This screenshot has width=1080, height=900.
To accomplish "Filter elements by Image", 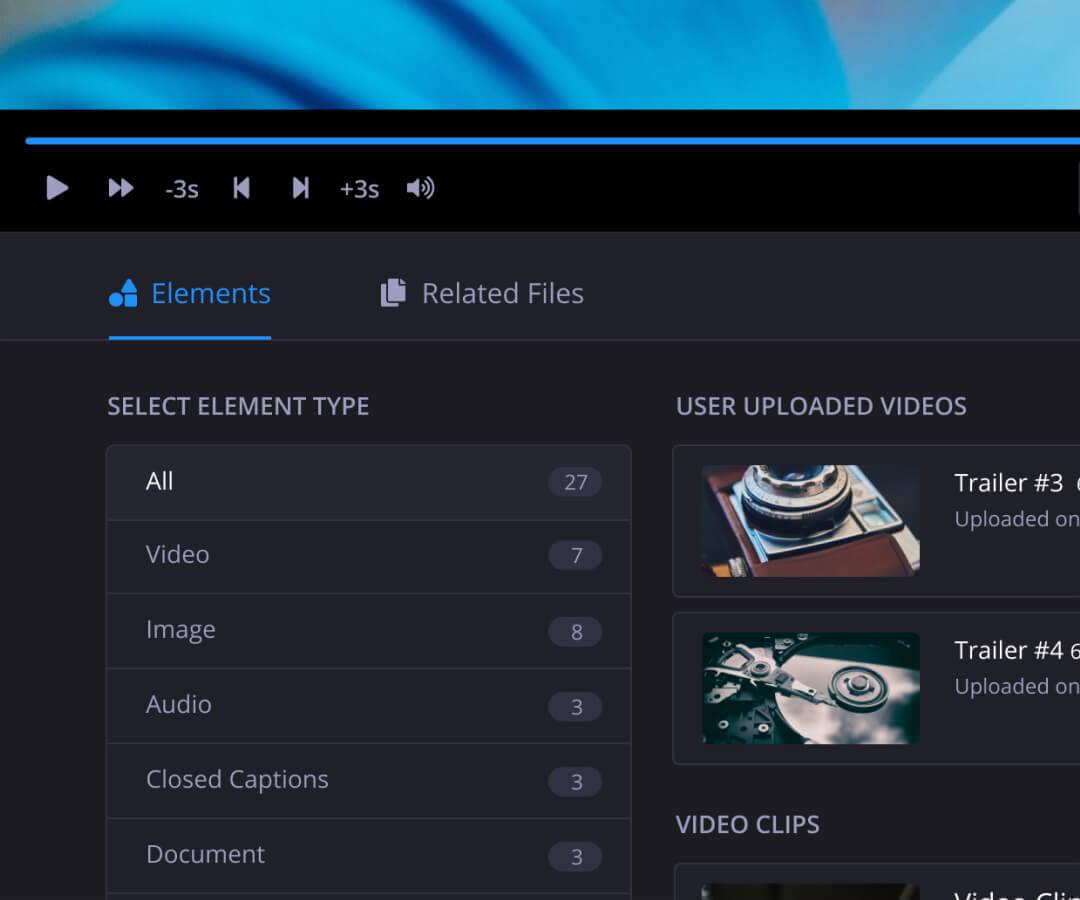I will pos(369,631).
